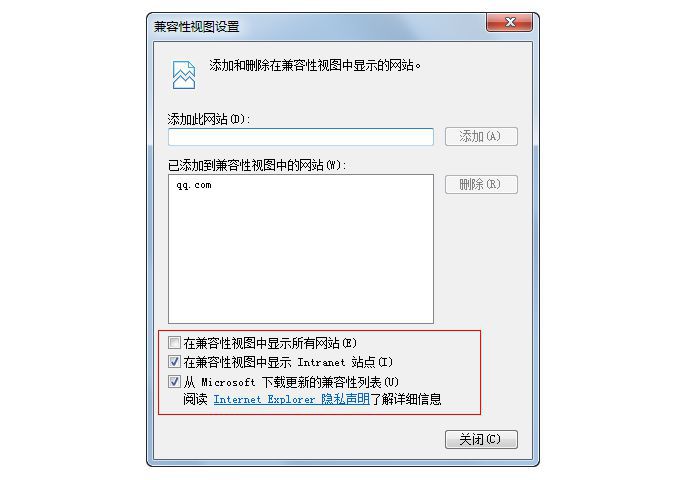Click the 阅读 text before the privacy link
The image size is (680, 480).
tap(195, 399)
